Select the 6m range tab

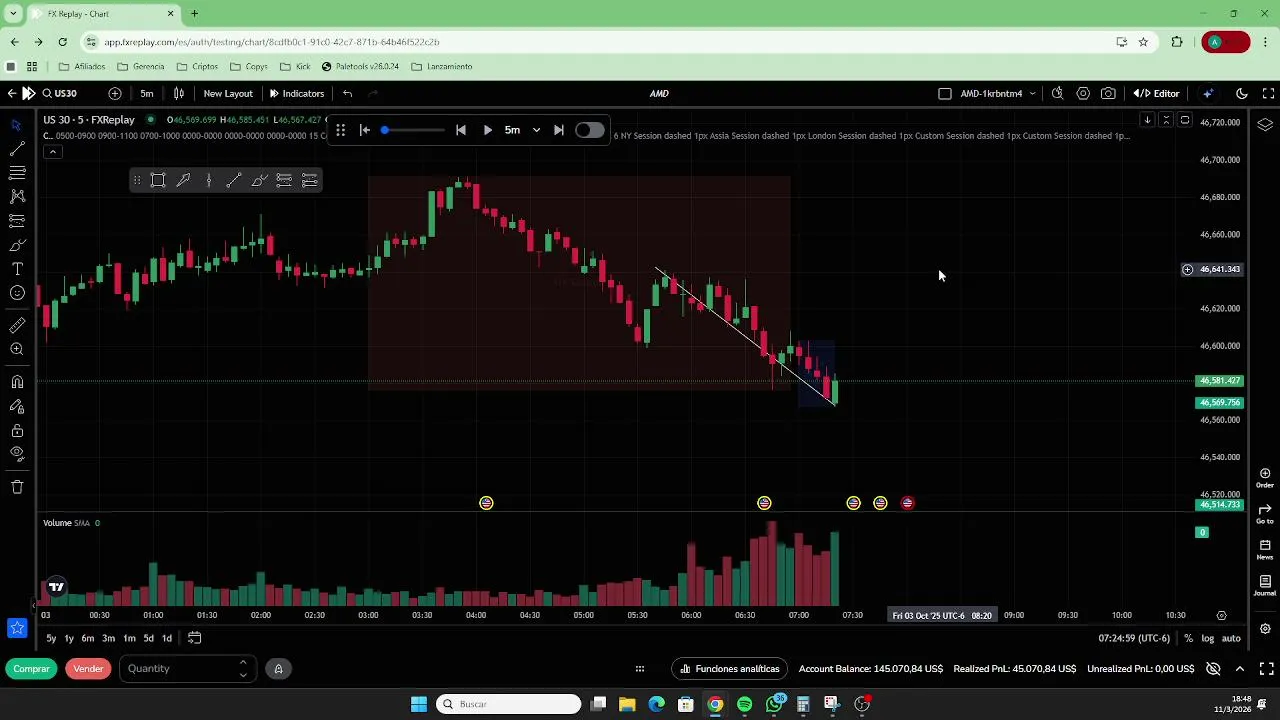(x=88, y=638)
